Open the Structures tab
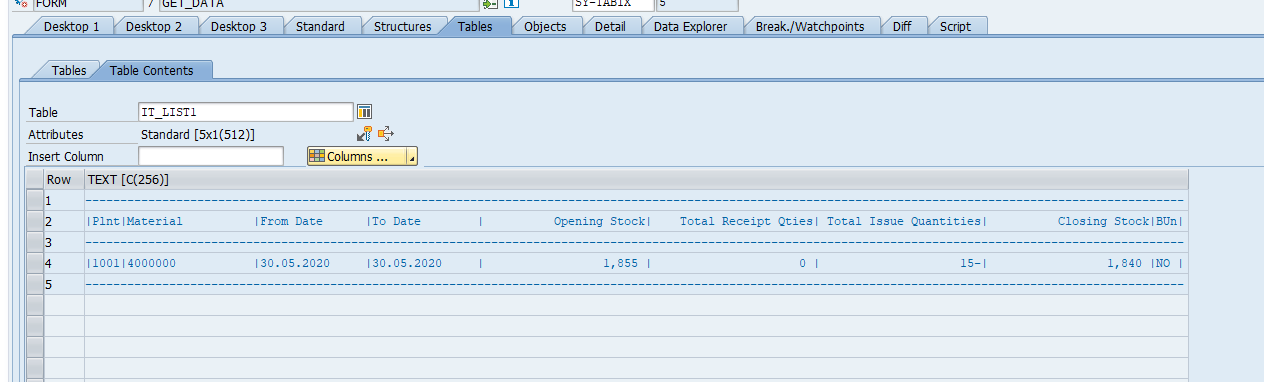This screenshot has width=1264, height=382. click(x=402, y=26)
